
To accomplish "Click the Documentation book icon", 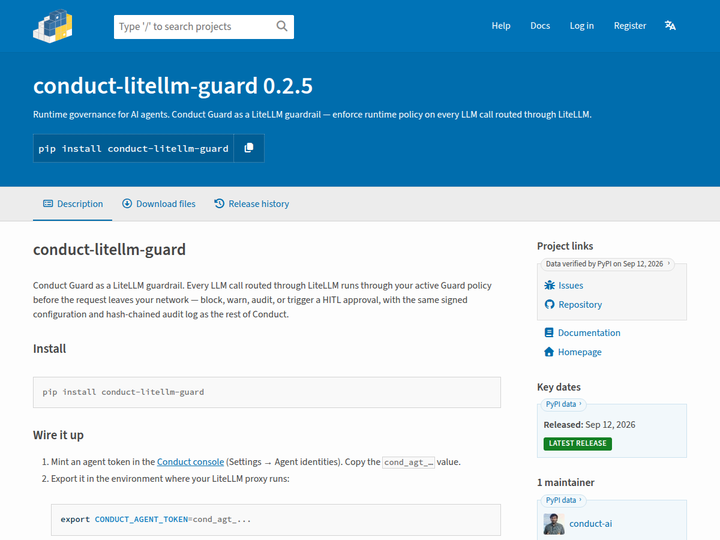I will pos(549,332).
